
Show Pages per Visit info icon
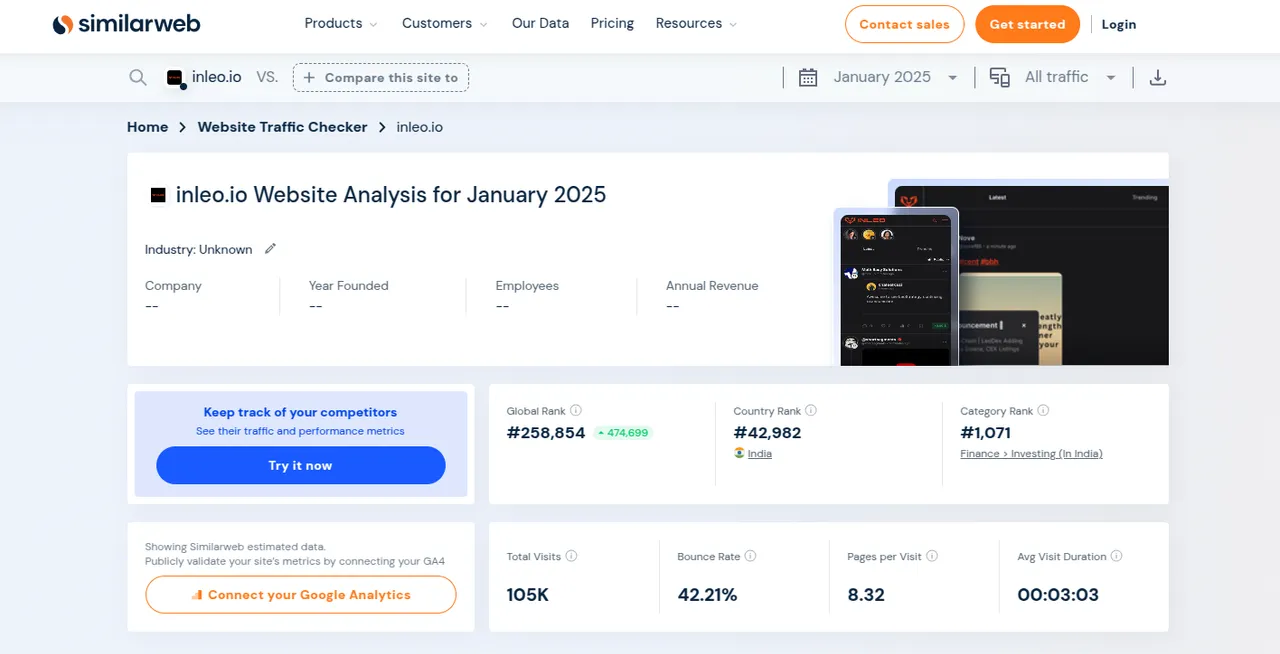coord(932,556)
